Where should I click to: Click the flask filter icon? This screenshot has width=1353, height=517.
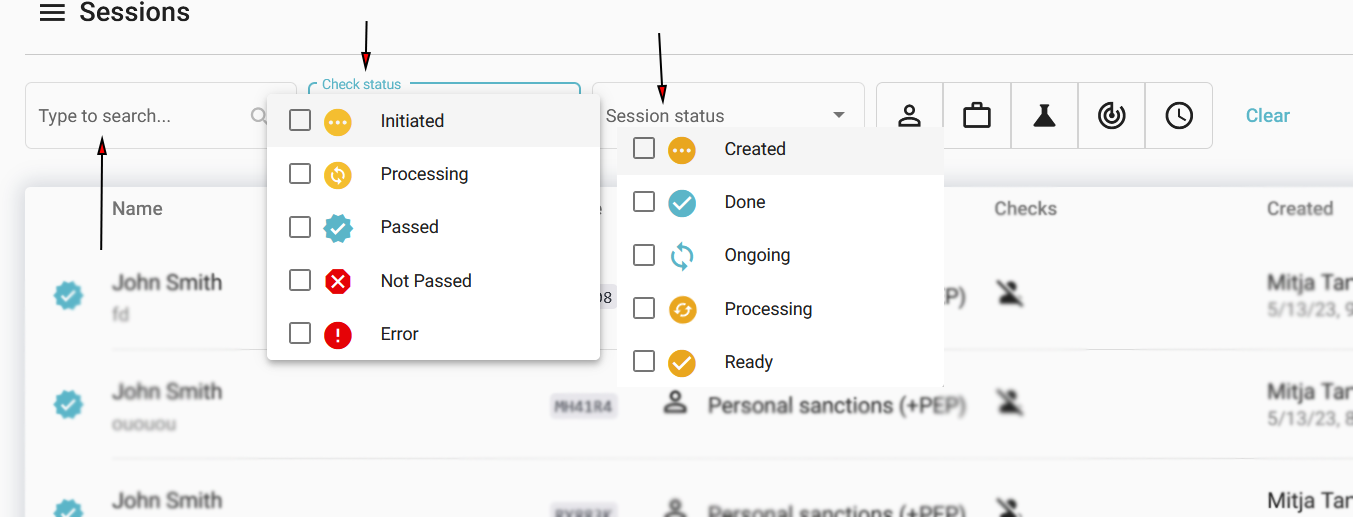[x=1045, y=116]
